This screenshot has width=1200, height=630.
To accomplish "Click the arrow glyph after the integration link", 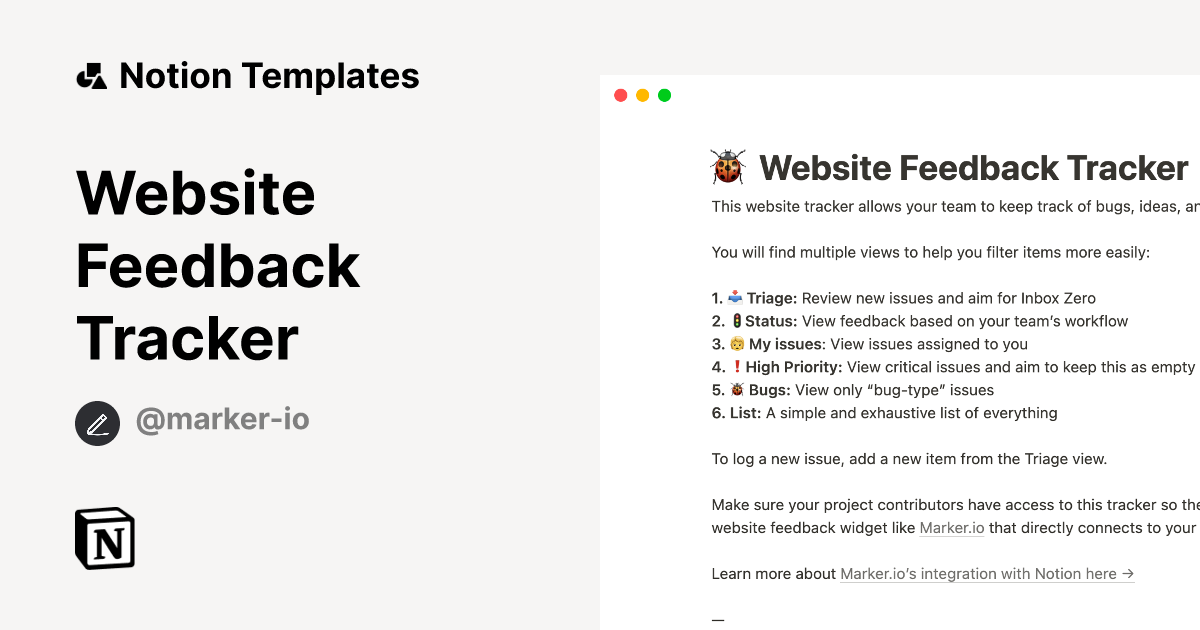I will (1128, 573).
